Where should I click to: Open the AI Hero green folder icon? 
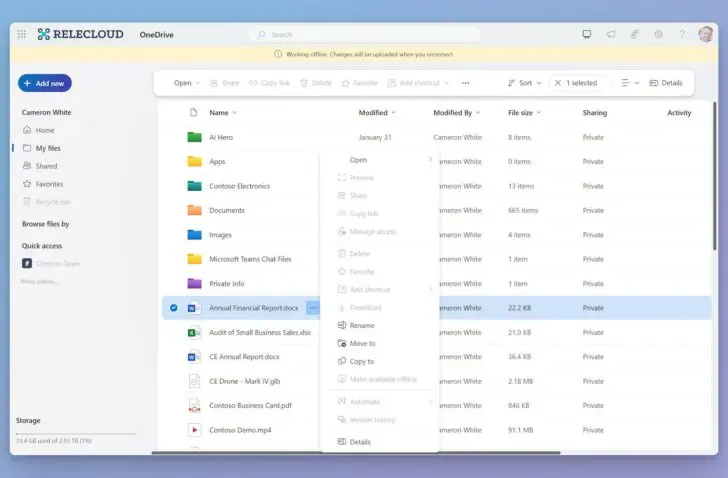click(x=194, y=137)
